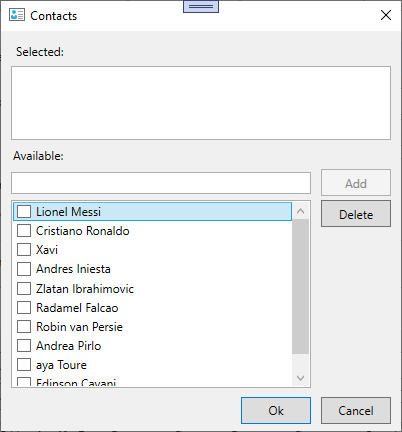Viewport: 402px width, 432px height.
Task: Select the Radamel Falcao name
Action: (x=77, y=308)
